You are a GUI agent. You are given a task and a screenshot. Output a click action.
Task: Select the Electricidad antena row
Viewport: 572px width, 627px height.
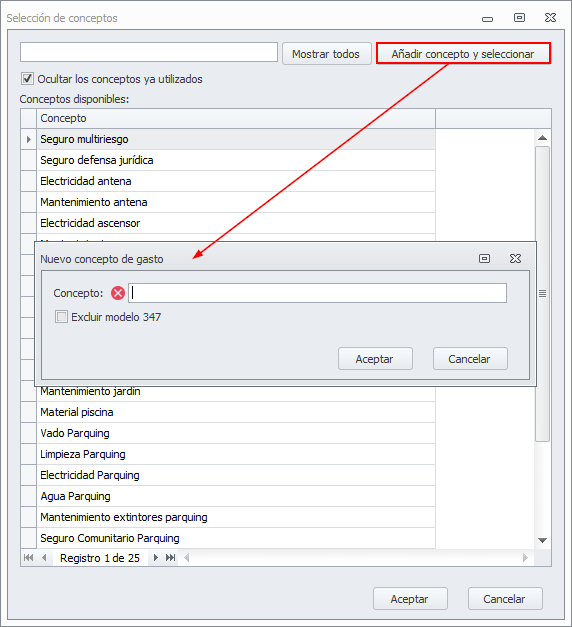[x=236, y=181]
